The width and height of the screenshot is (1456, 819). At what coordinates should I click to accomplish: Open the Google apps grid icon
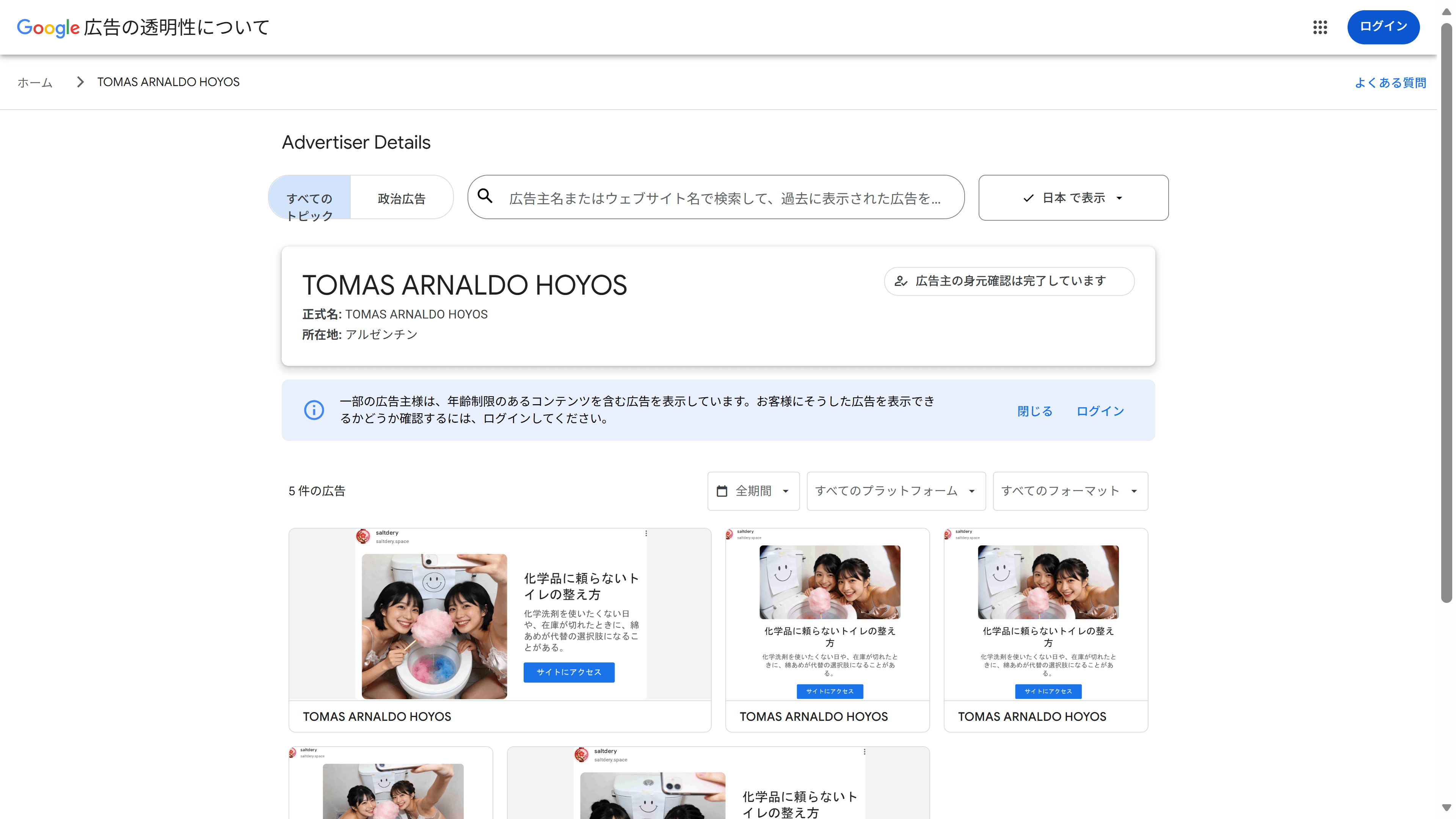pyautogui.click(x=1320, y=27)
